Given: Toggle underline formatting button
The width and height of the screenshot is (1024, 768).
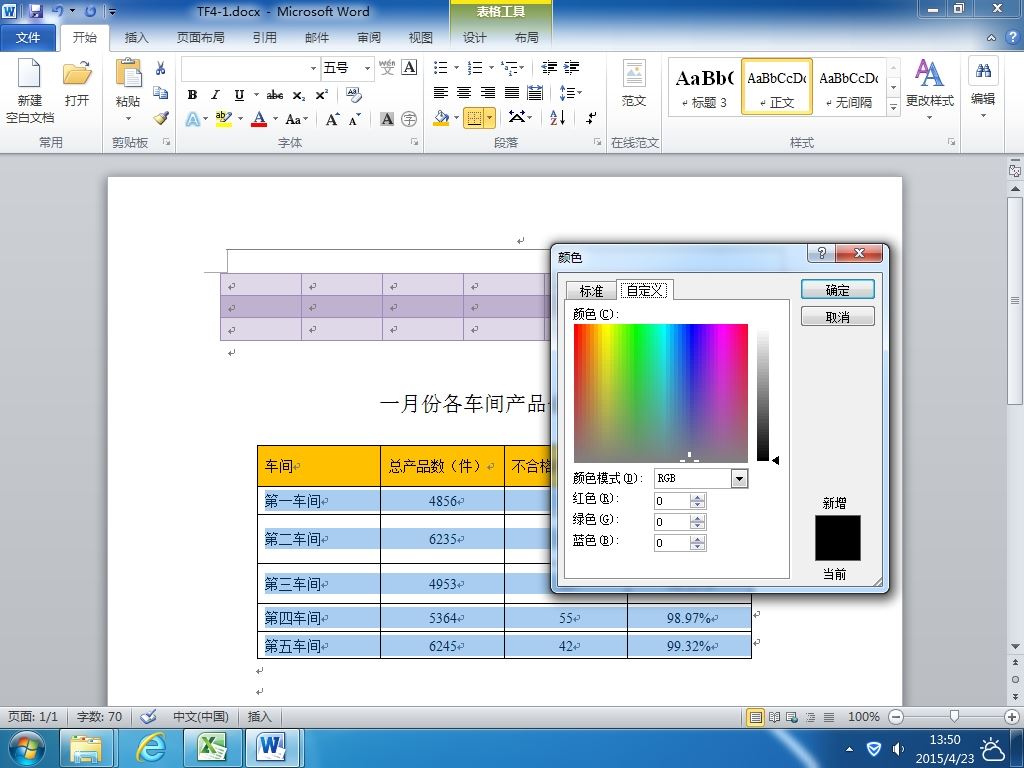Looking at the screenshot, I should [239, 95].
